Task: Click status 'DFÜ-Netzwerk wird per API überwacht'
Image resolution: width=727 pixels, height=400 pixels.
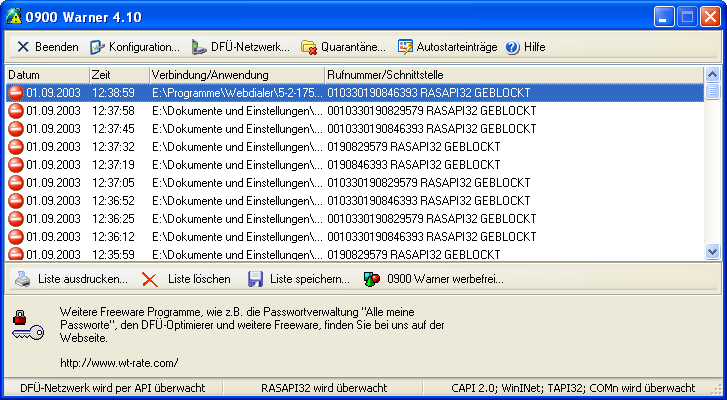Action: click(113, 388)
